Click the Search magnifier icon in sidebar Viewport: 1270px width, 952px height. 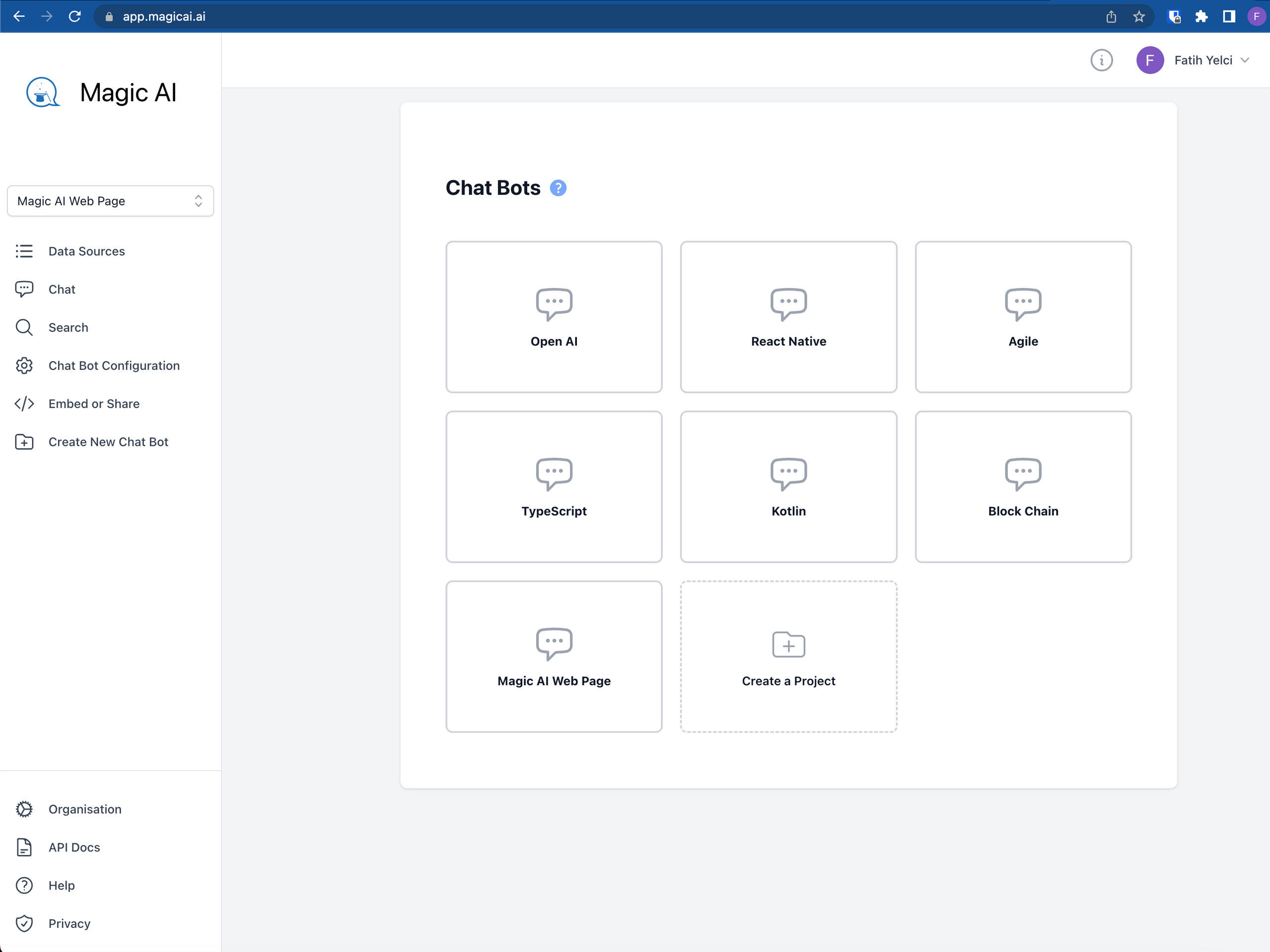coord(24,327)
